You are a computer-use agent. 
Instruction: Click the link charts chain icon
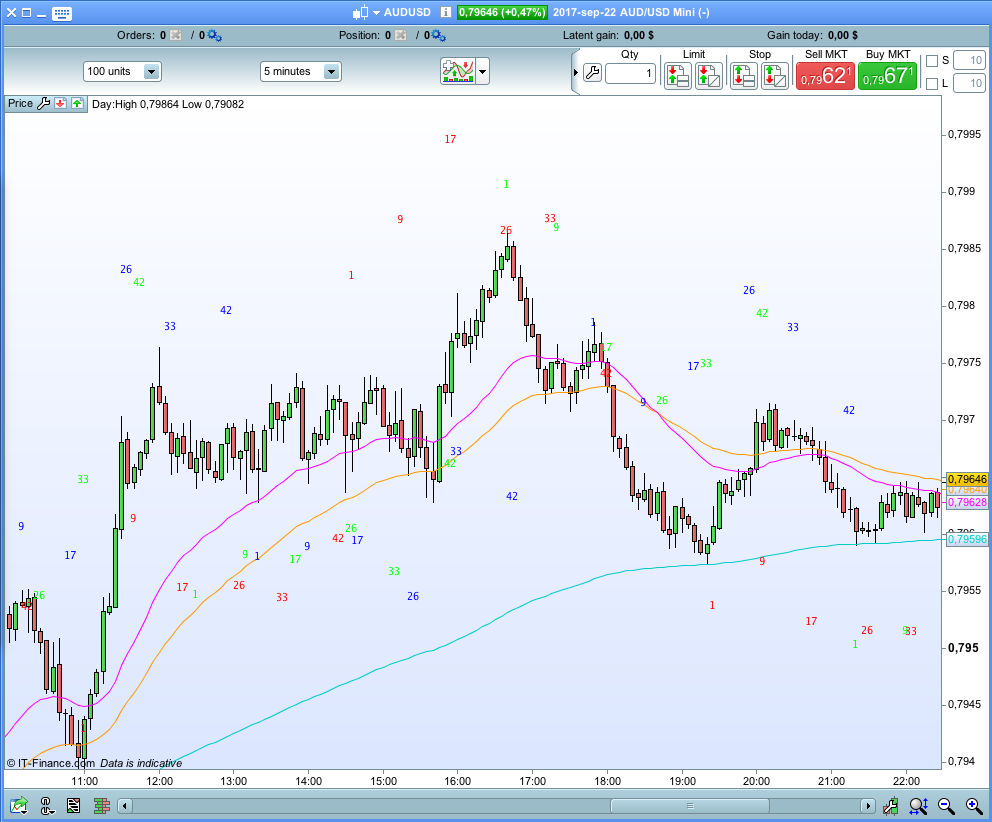click(47, 806)
